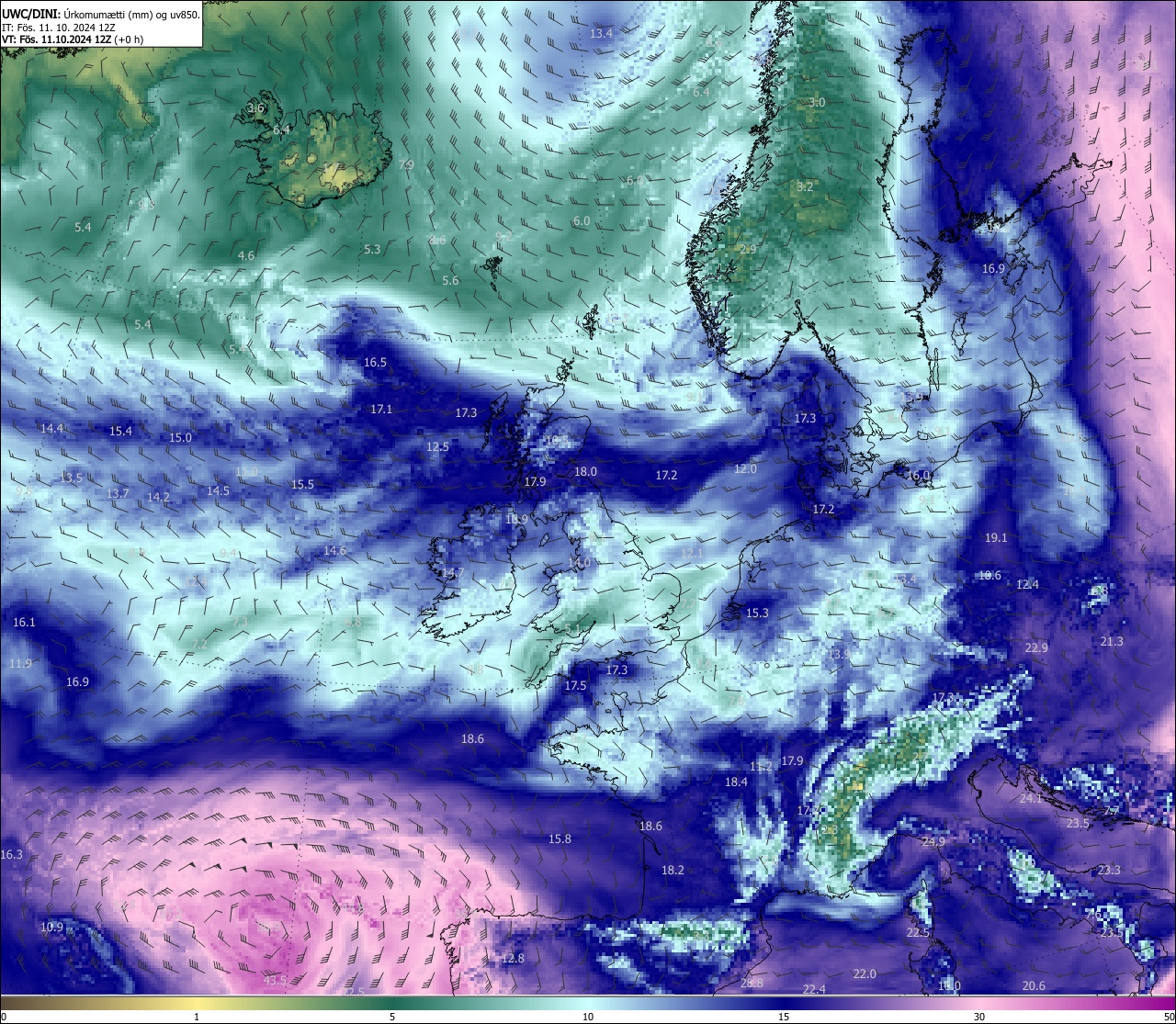Image resolution: width=1176 pixels, height=1024 pixels.
Task: Click the 22.9 value on the map
Action: [x=1036, y=647]
